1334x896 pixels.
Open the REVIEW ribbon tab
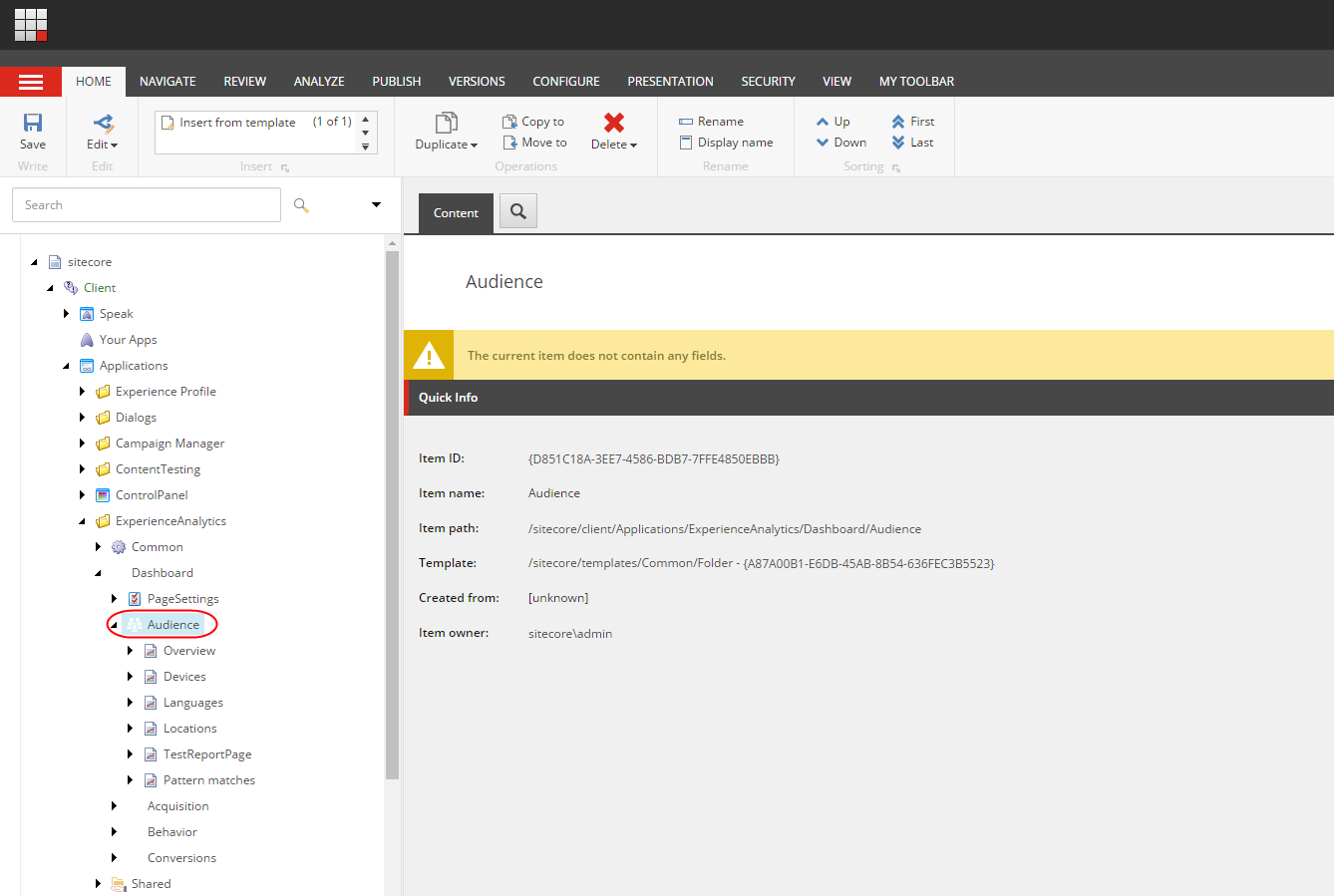tap(245, 82)
